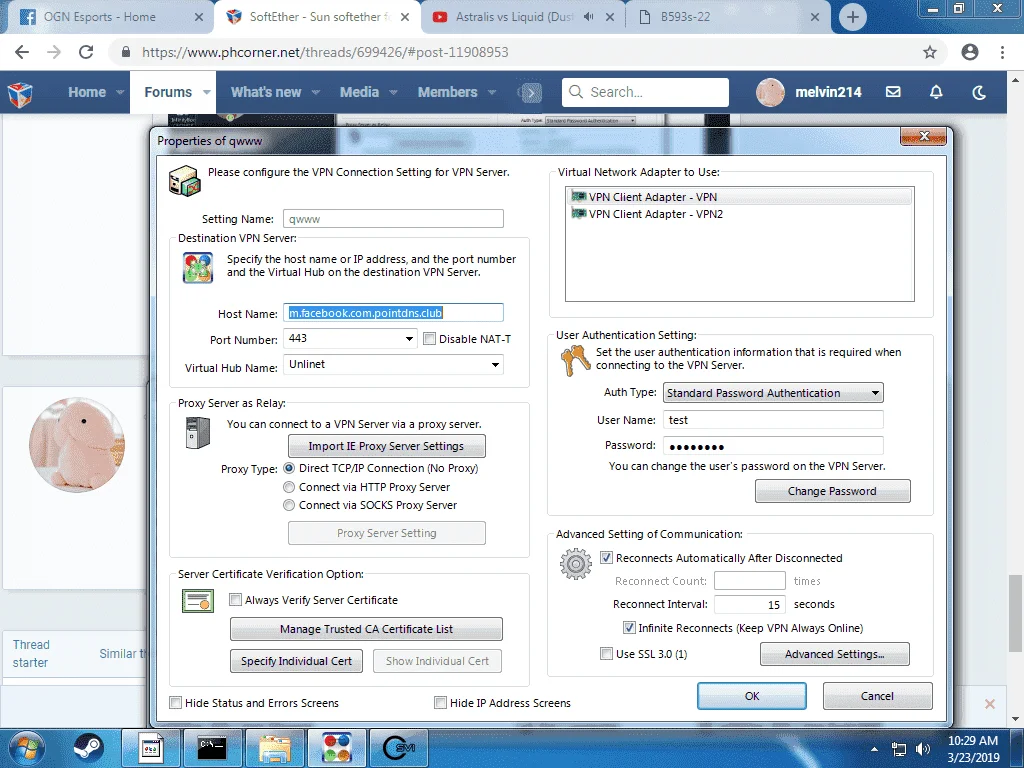Image resolution: width=1024 pixels, height=768 pixels.
Task: Open the Members menu item
Action: 447,93
